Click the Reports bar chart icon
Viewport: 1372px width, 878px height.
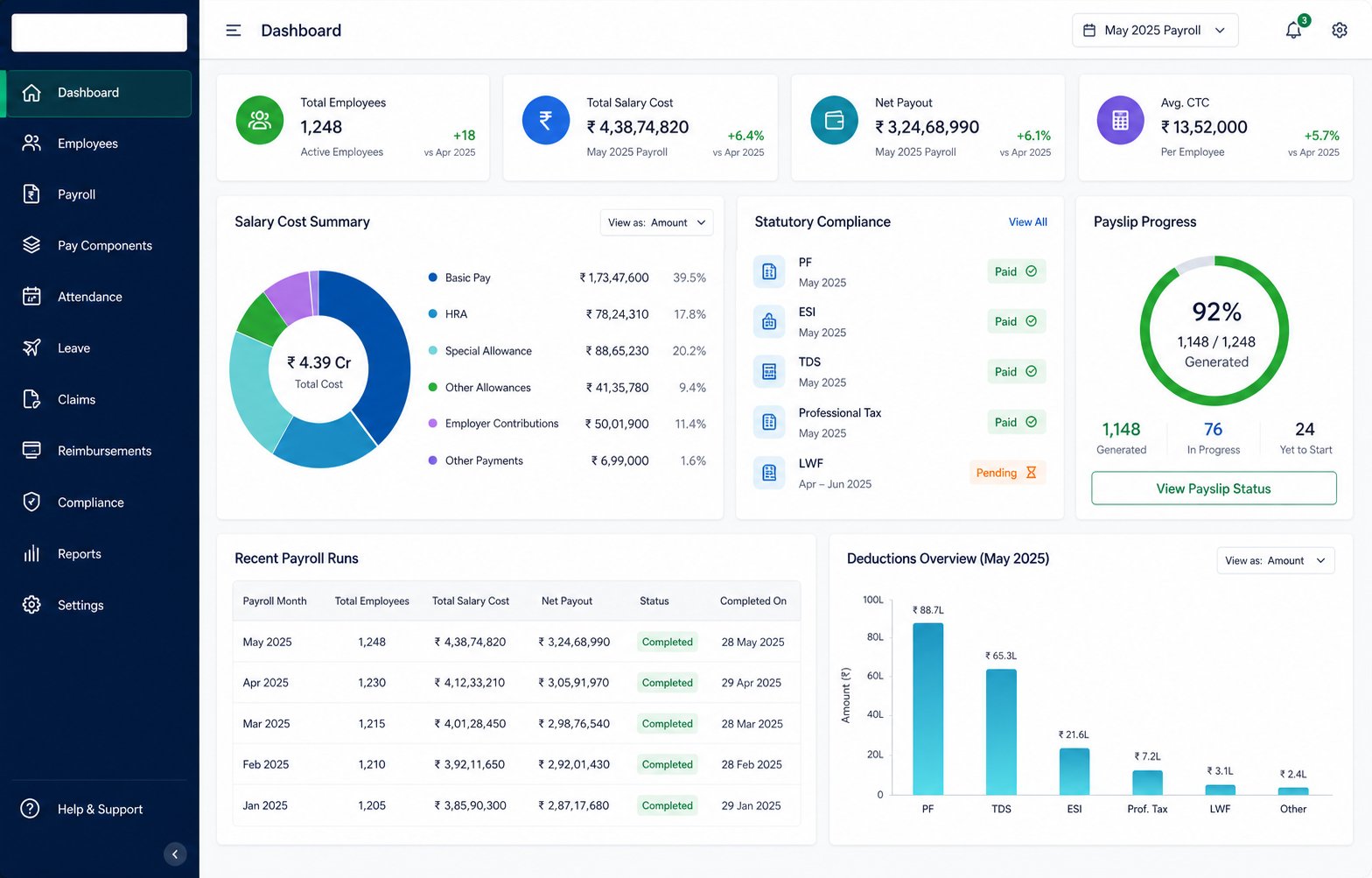click(x=31, y=553)
